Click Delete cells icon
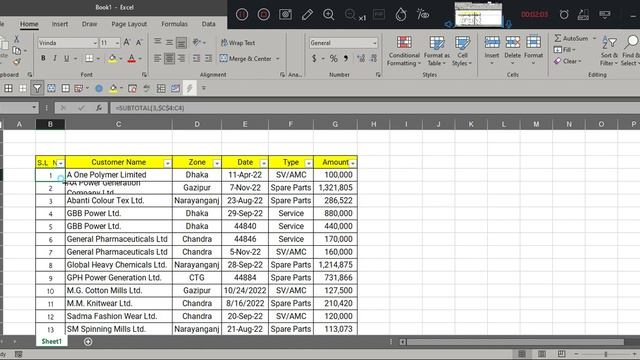 point(513,42)
